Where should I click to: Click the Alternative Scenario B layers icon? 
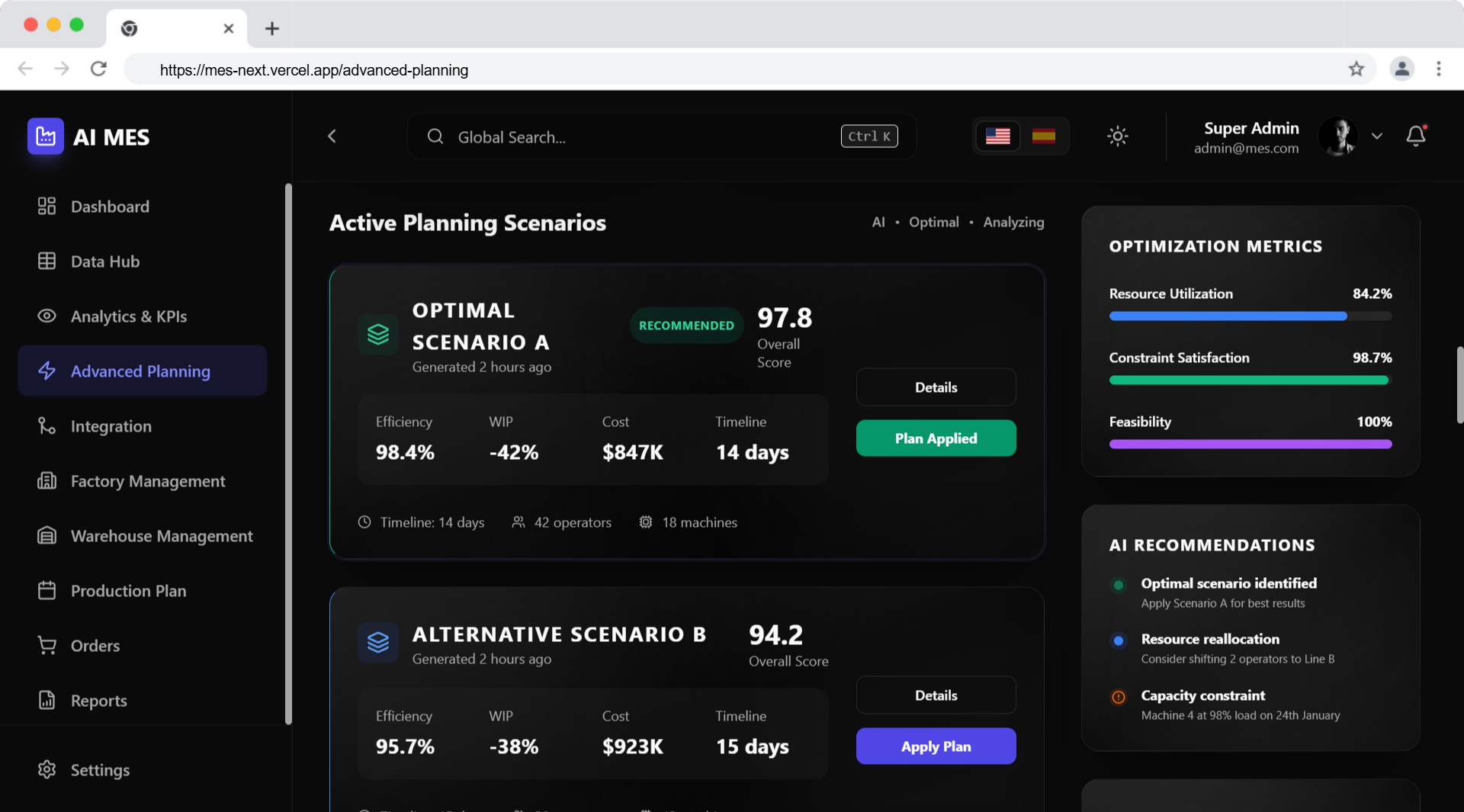click(x=378, y=643)
